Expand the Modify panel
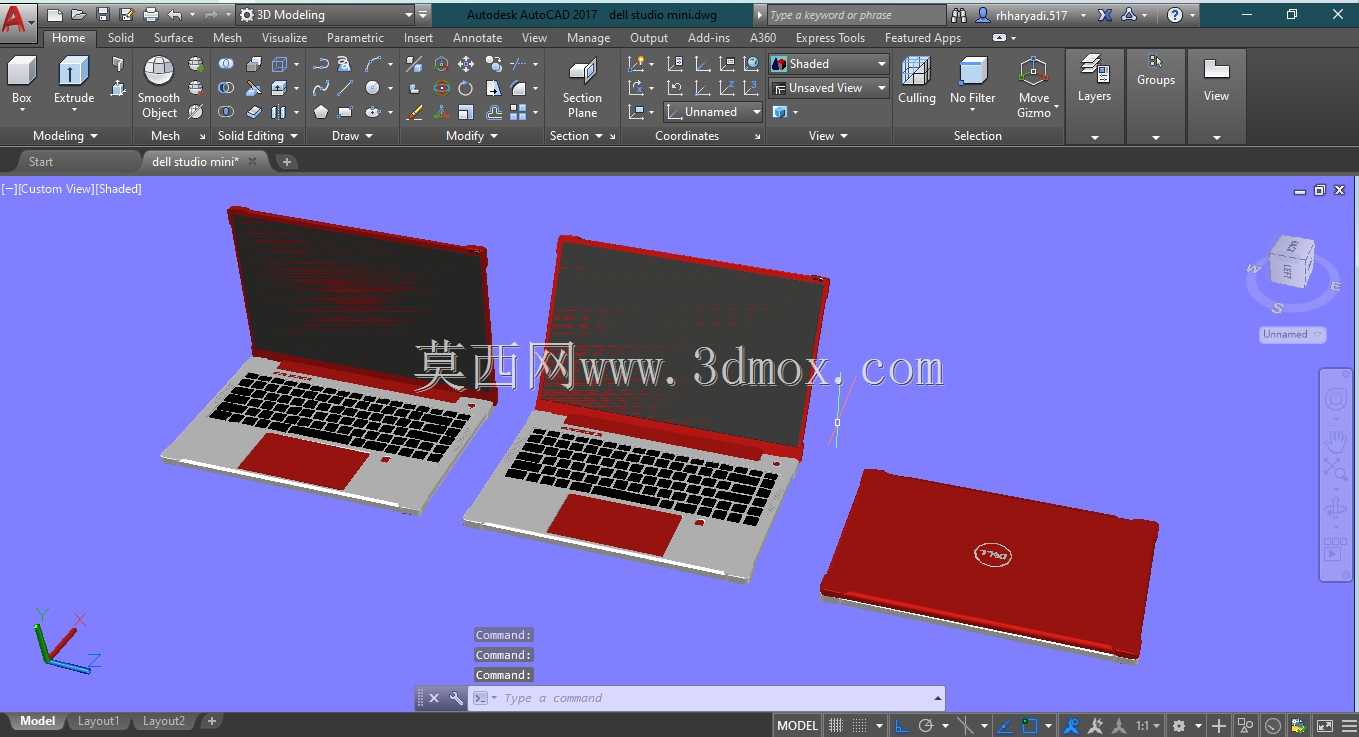 click(472, 136)
